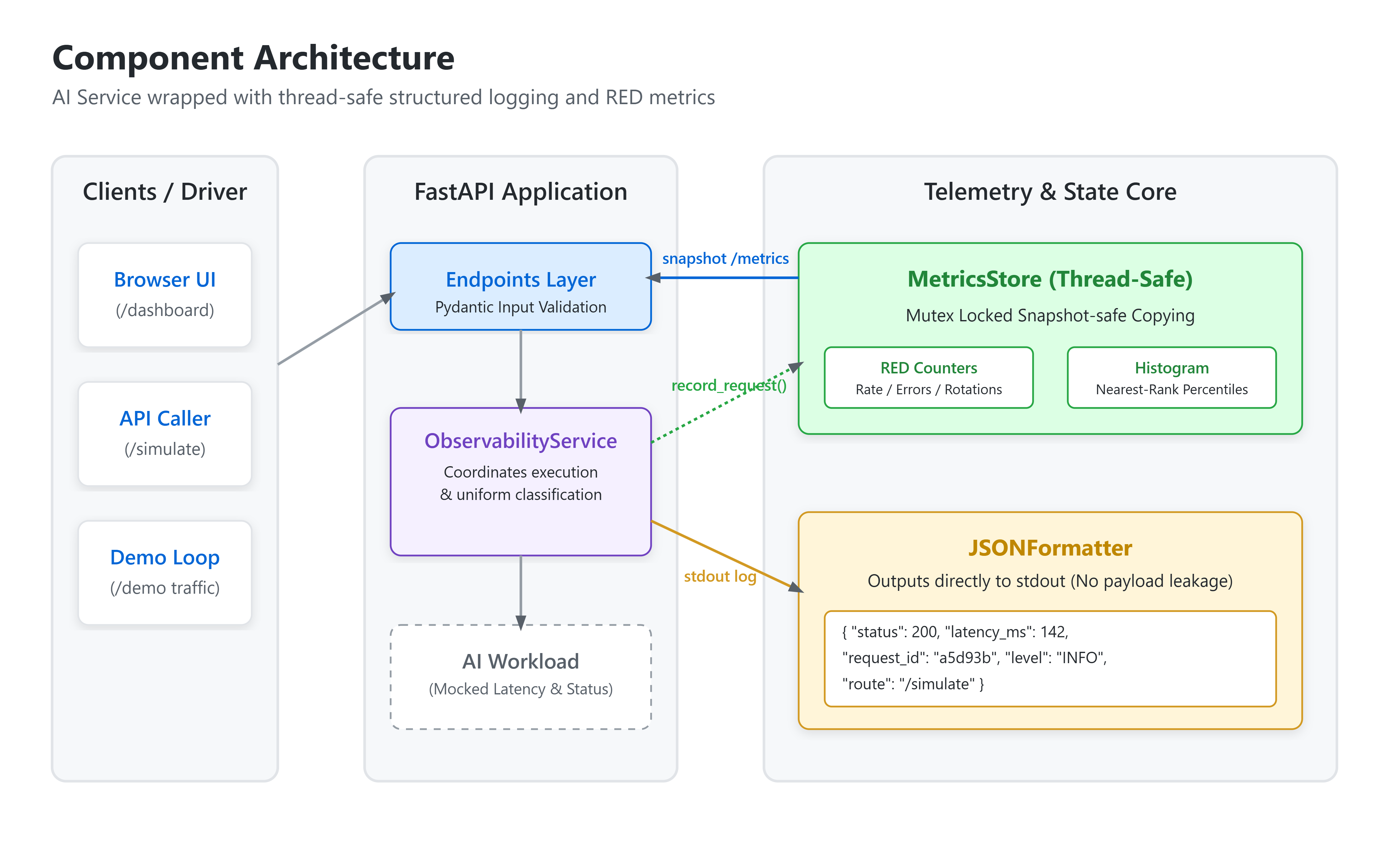1389x868 pixels.
Task: Click the '"request_id": "a5d93b"' log line
Action: (974, 658)
